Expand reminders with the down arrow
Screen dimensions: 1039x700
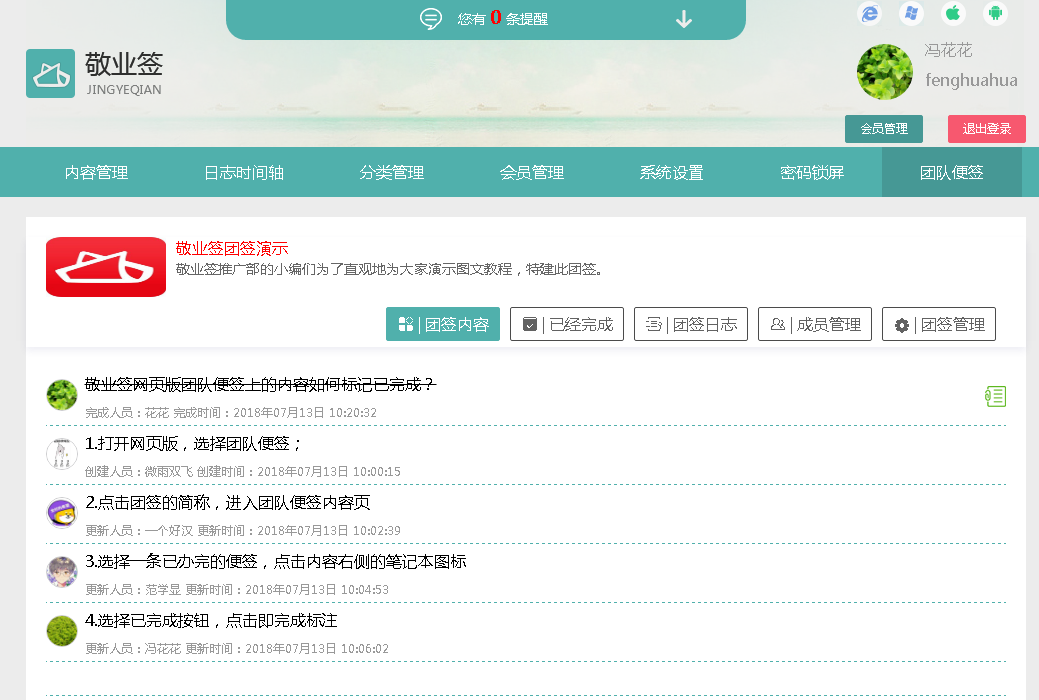pos(684,19)
